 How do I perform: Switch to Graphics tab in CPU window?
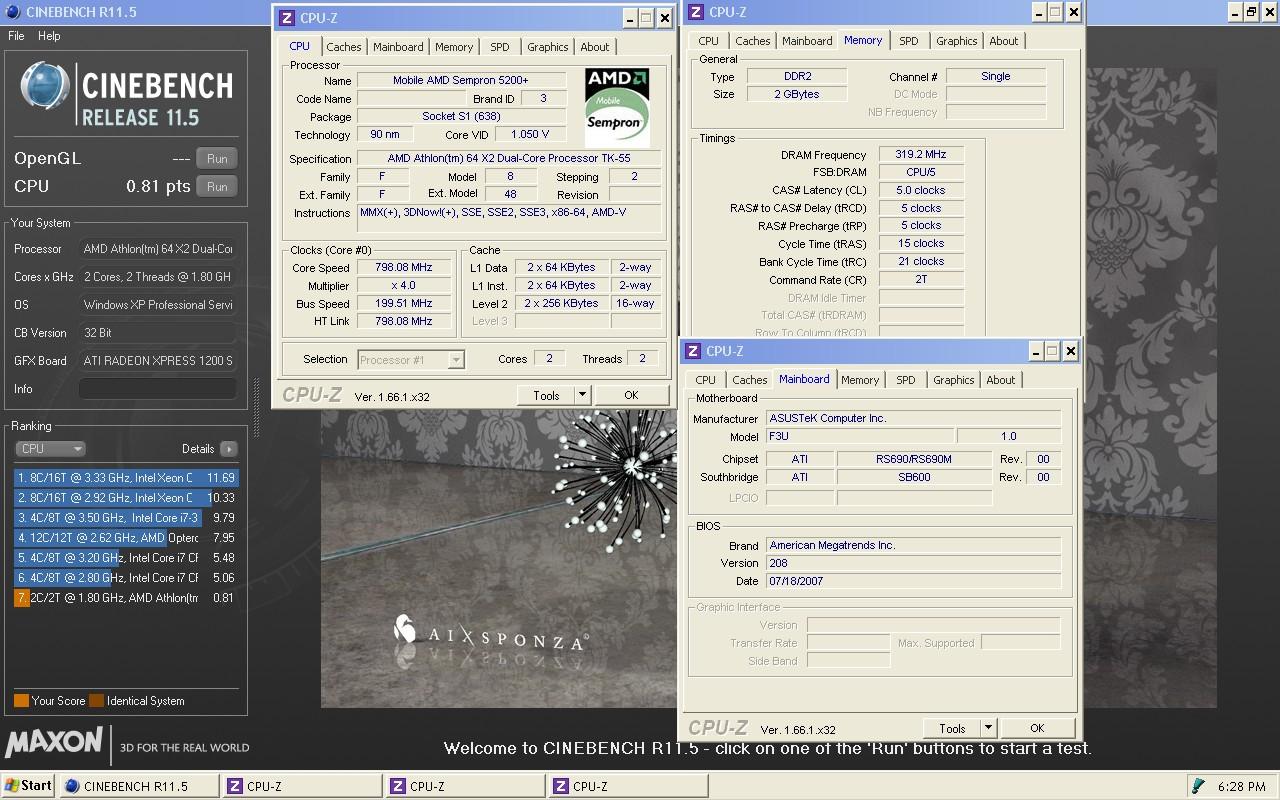[548, 47]
